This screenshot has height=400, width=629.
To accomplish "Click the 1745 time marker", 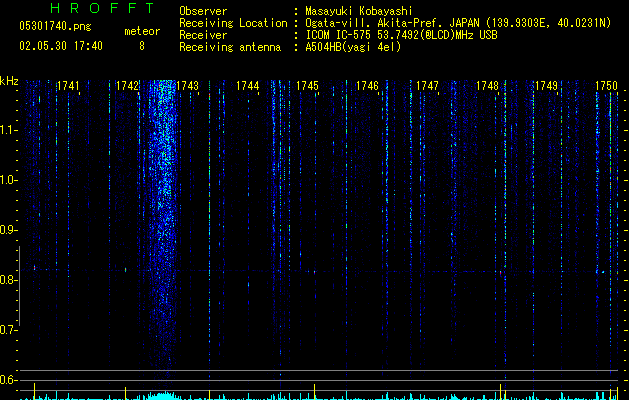I will coord(307,86).
